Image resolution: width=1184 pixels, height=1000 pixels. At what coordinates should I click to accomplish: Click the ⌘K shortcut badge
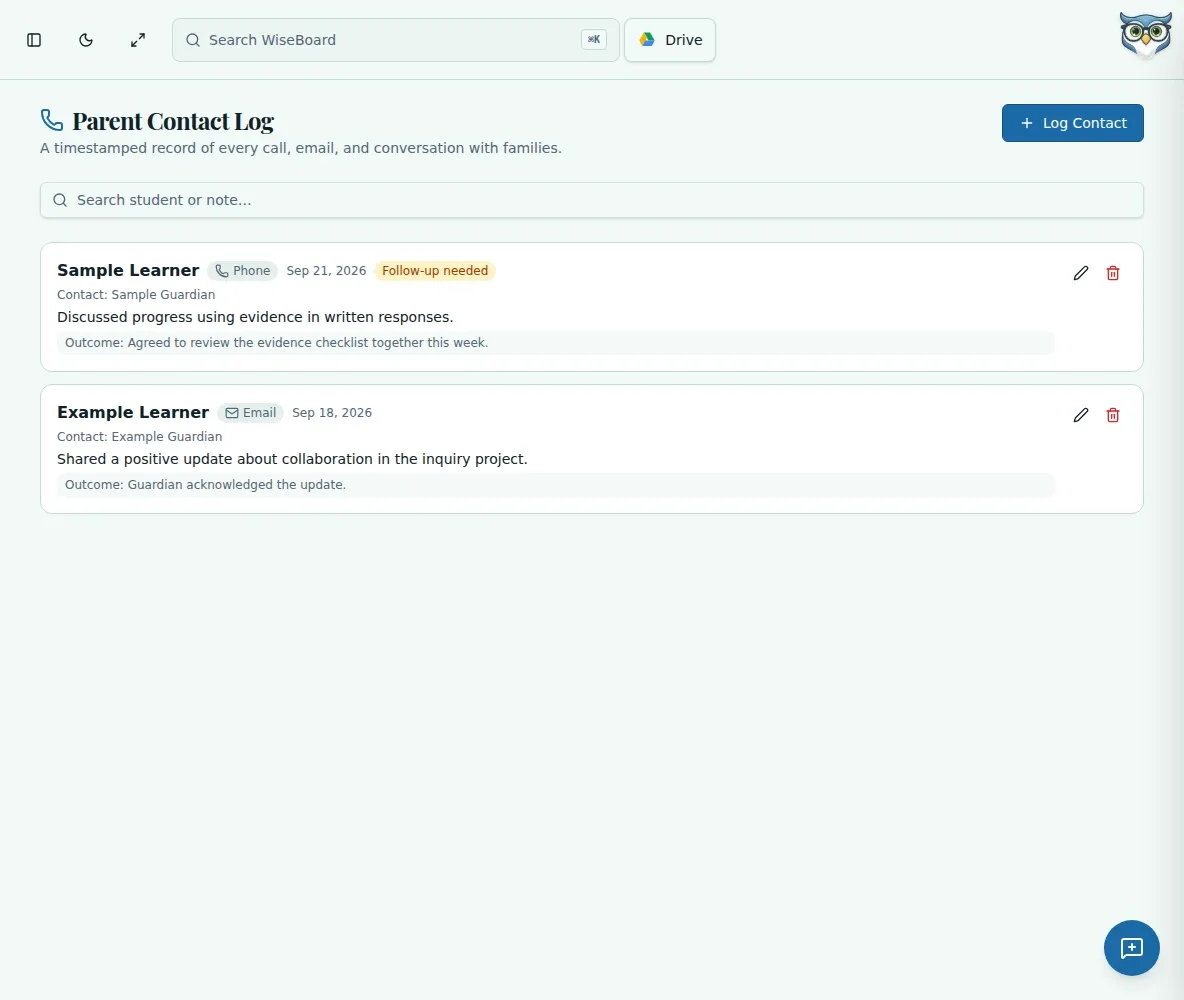(x=594, y=39)
